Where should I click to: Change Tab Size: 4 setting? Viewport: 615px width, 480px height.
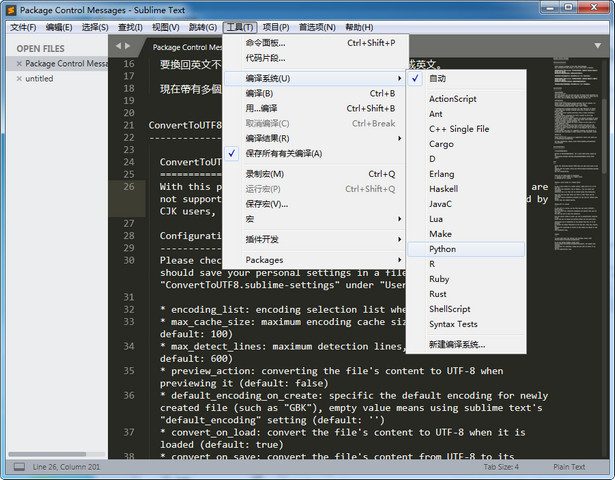click(x=501, y=467)
